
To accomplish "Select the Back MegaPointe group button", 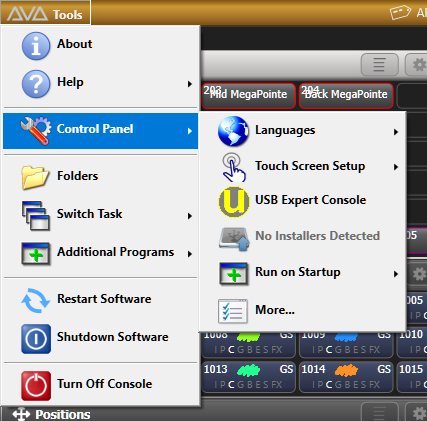I will 346,96.
